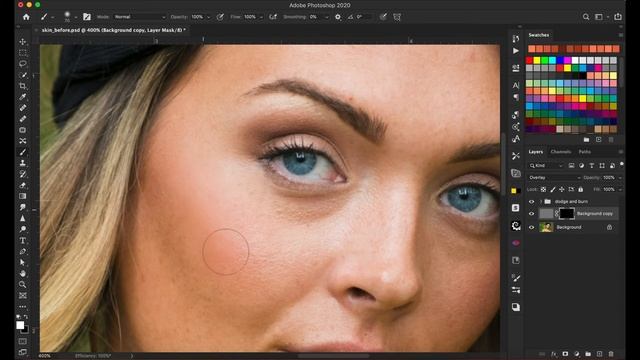Create new adjustment layer icon
The image size is (640, 360).
(577, 354)
